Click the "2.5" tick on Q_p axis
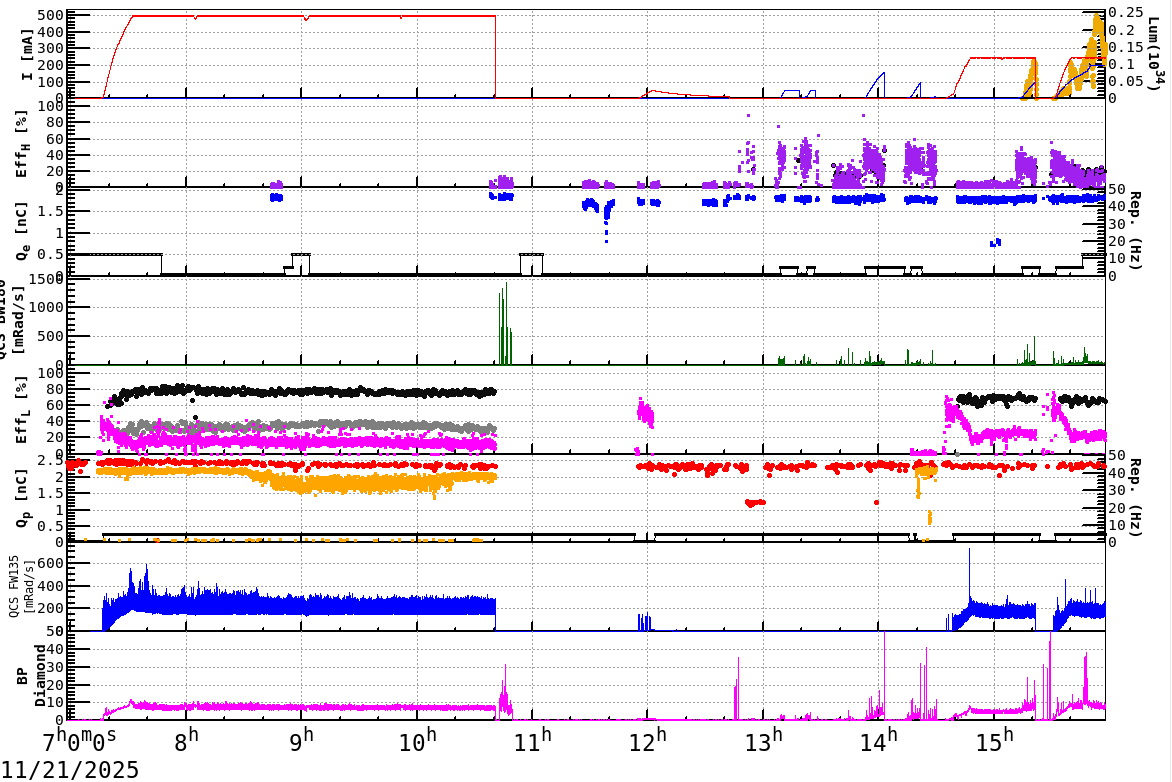 [x=52, y=461]
